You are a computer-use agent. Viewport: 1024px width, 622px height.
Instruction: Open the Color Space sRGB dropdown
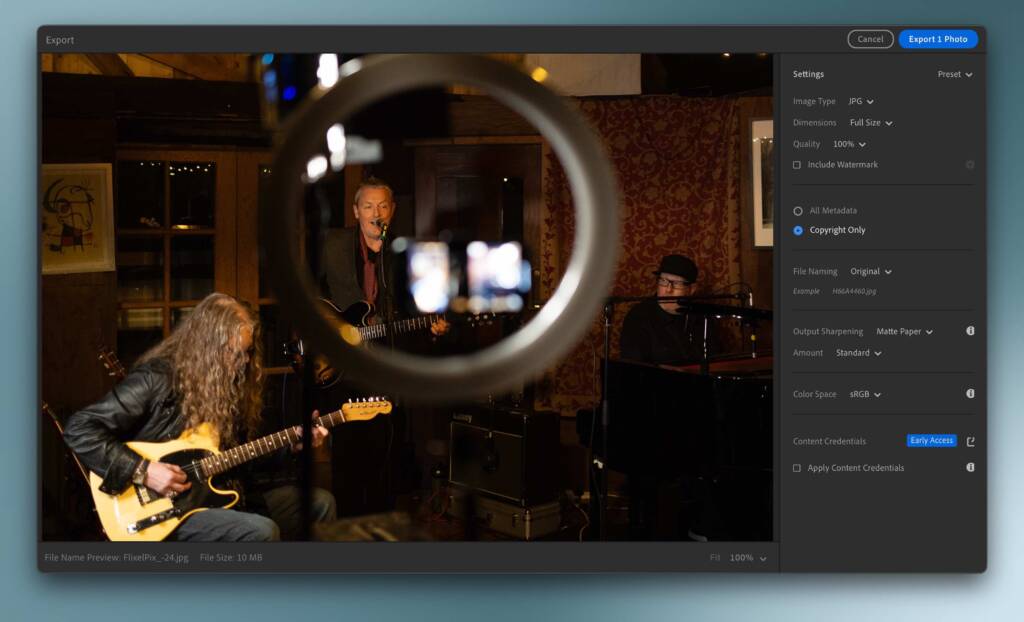click(x=865, y=394)
